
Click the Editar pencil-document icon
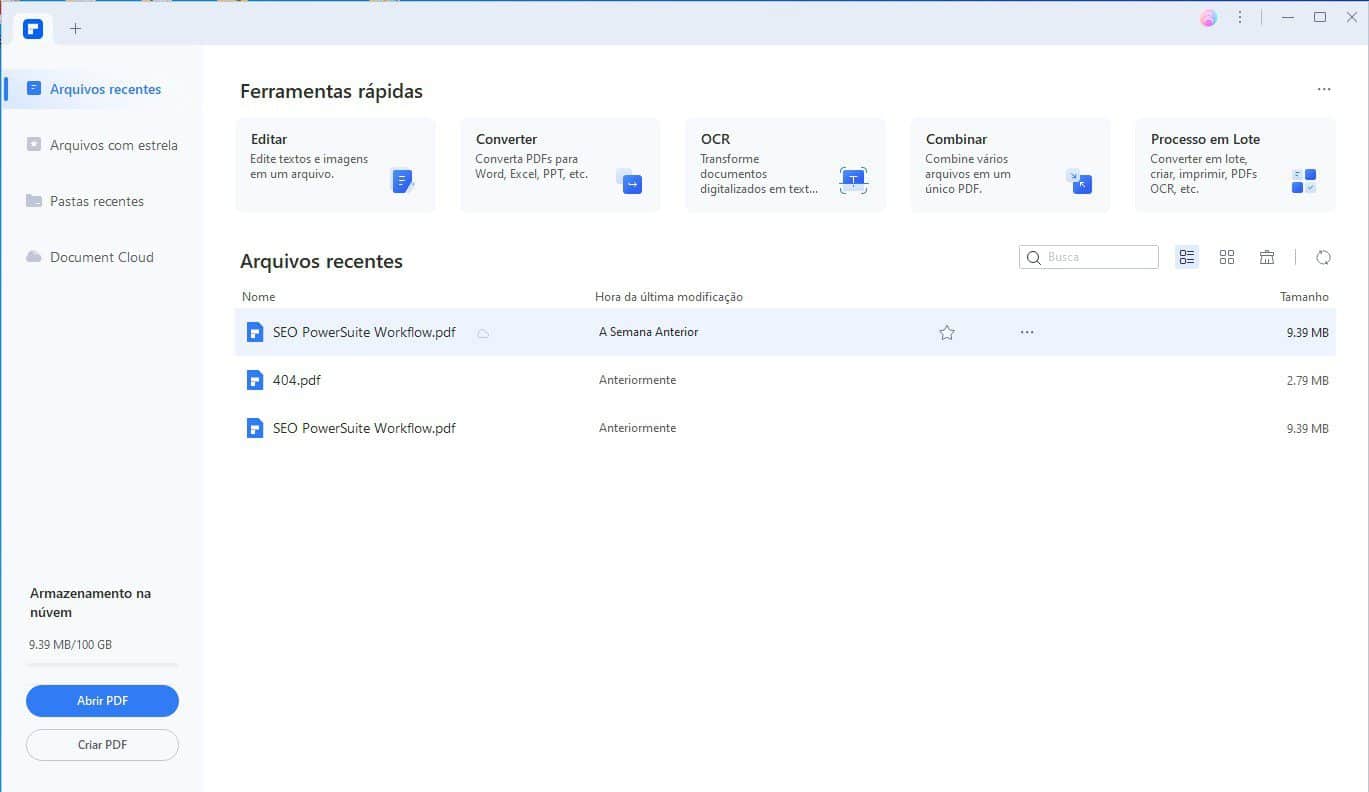pyautogui.click(x=402, y=181)
